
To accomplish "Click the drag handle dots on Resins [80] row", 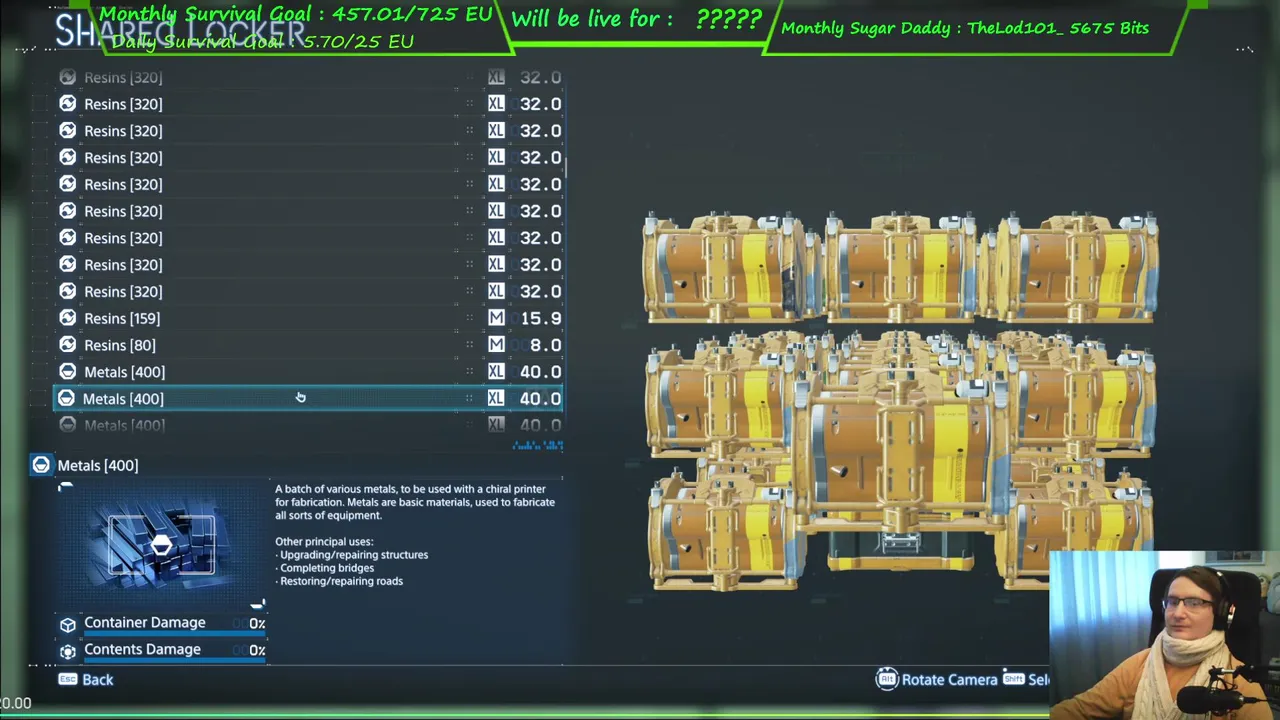I will pos(469,345).
